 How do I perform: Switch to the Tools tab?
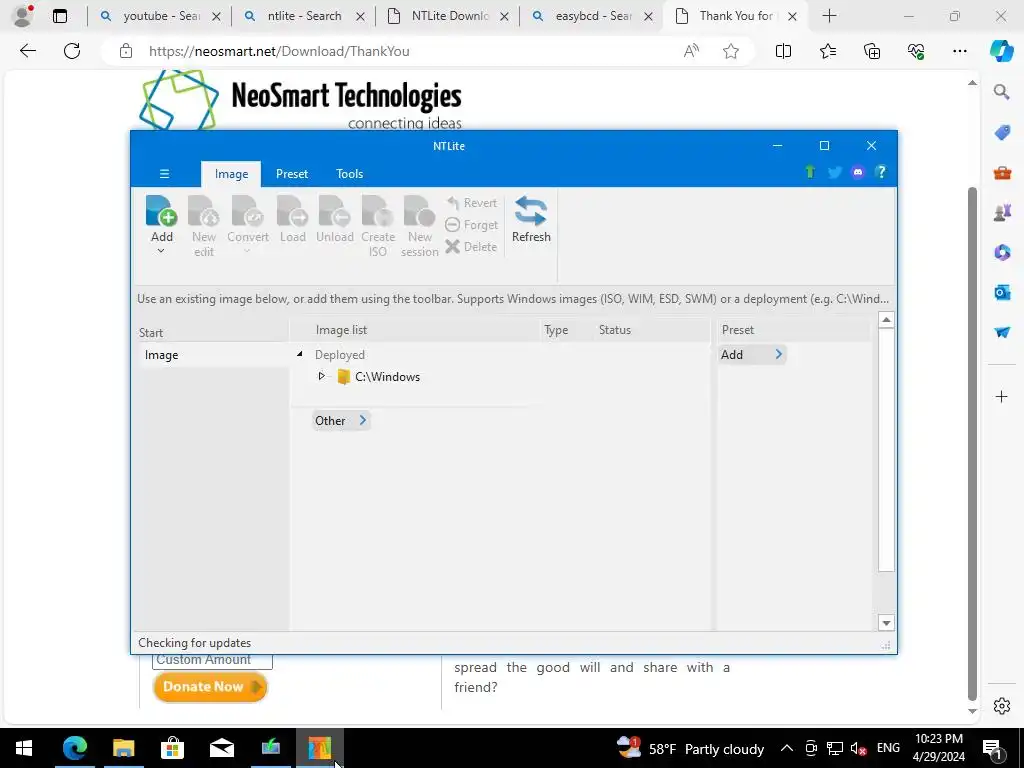349,174
